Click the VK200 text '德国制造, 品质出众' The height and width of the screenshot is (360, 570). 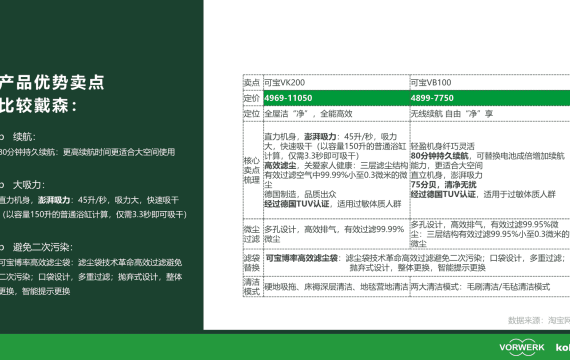[300, 194]
